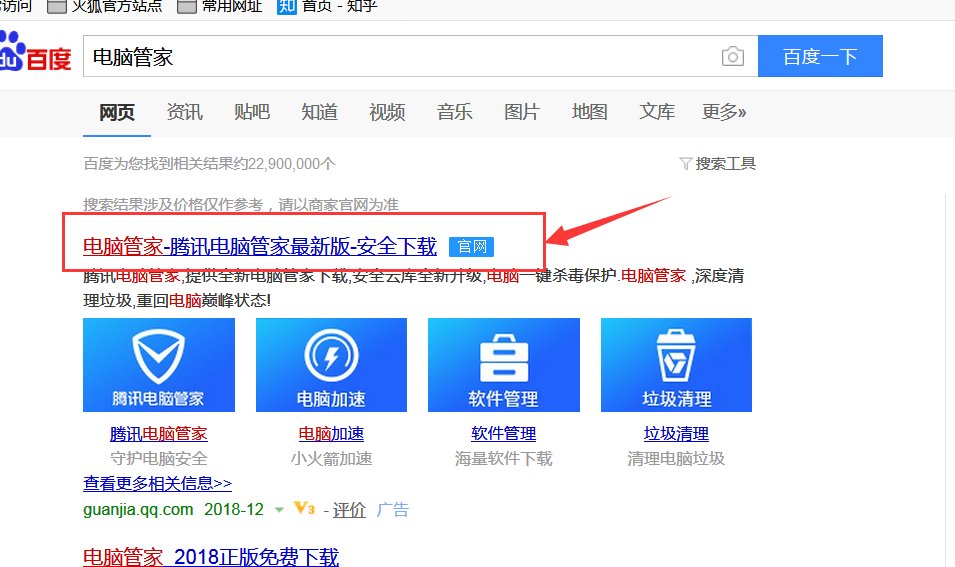The image size is (955, 567).
Task: Click the 清理电脑垃圾 caption
Action: (x=676, y=459)
